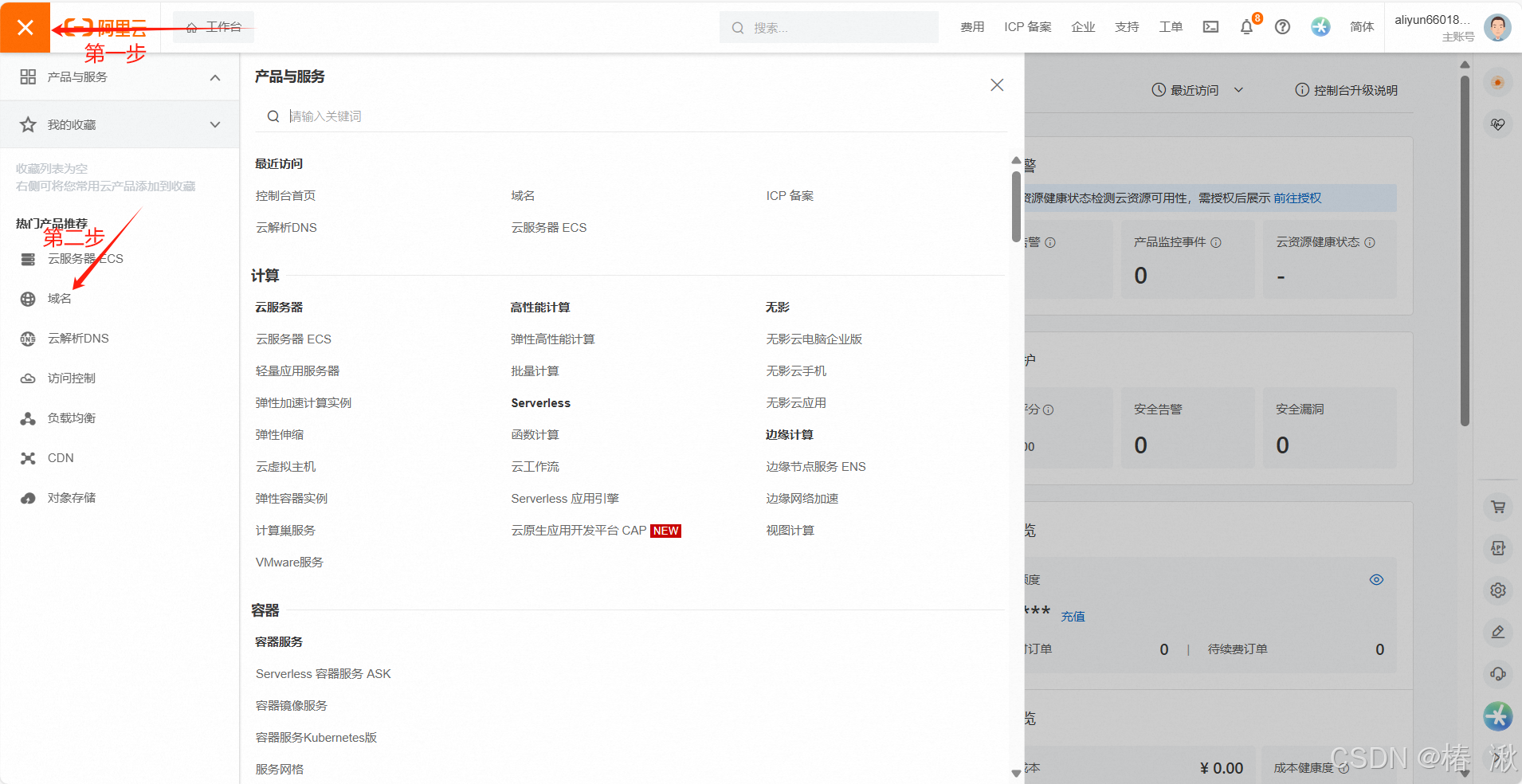
Task: Click the settings gear icon in right rail
Action: pos(1498,590)
